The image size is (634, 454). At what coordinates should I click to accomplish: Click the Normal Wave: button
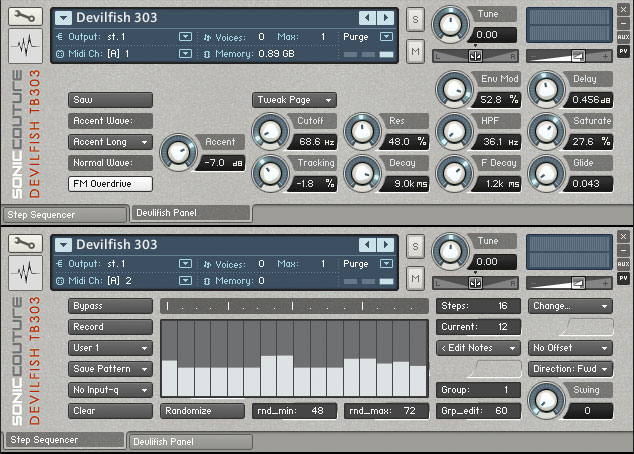110,163
